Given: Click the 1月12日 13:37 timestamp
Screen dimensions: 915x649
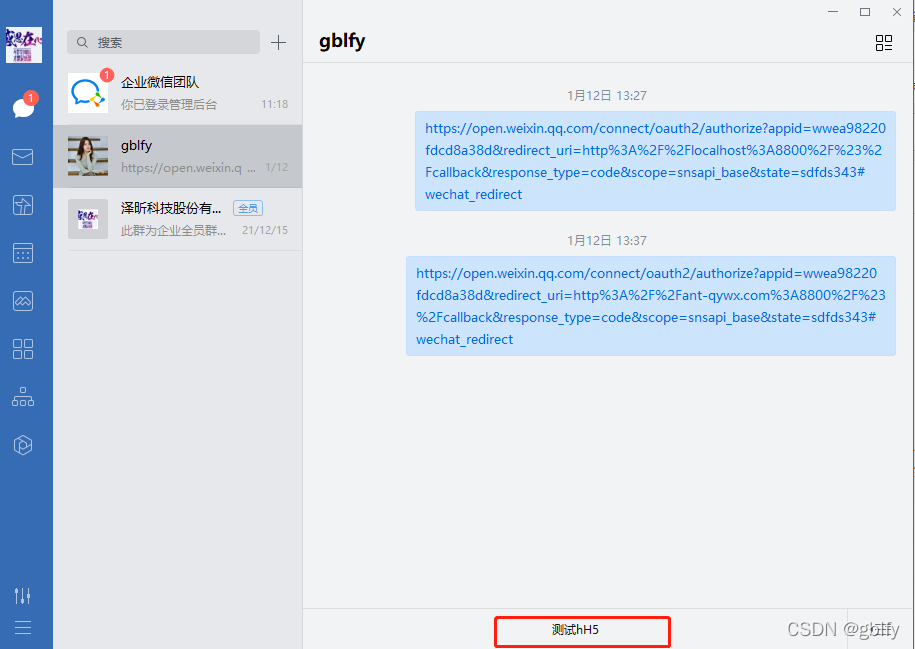Looking at the screenshot, I should 607,240.
